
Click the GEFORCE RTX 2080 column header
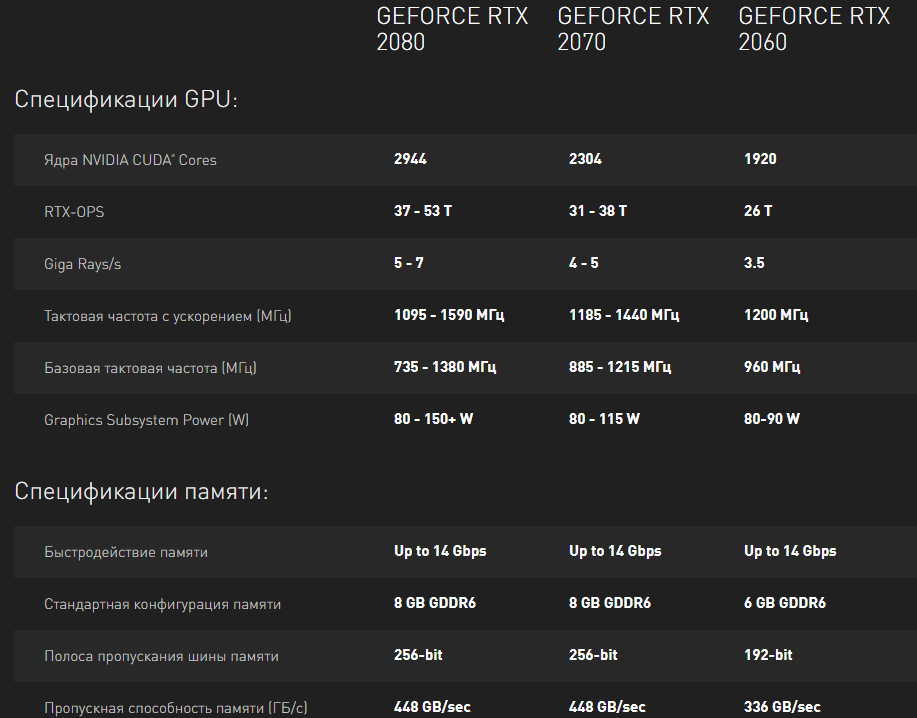tap(452, 29)
